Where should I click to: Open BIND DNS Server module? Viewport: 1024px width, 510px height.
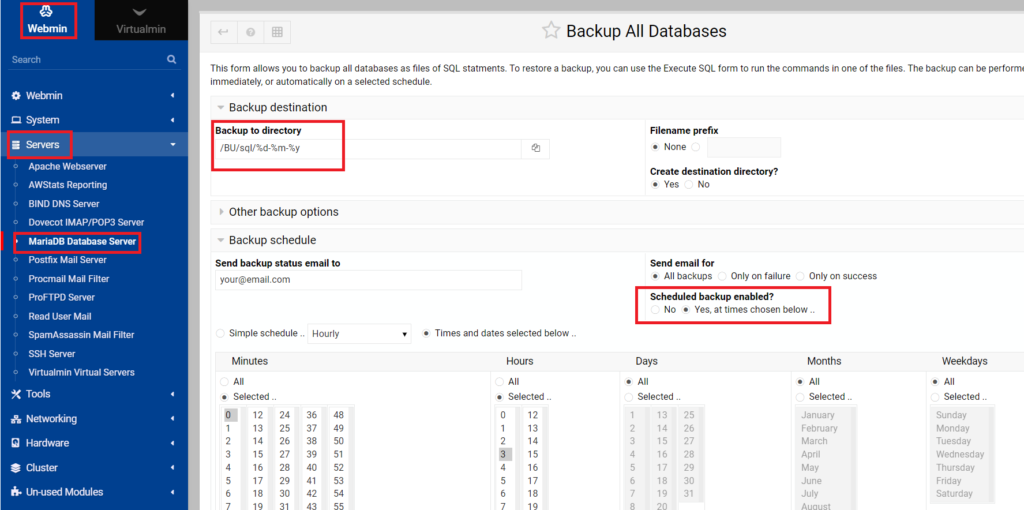tap(63, 204)
